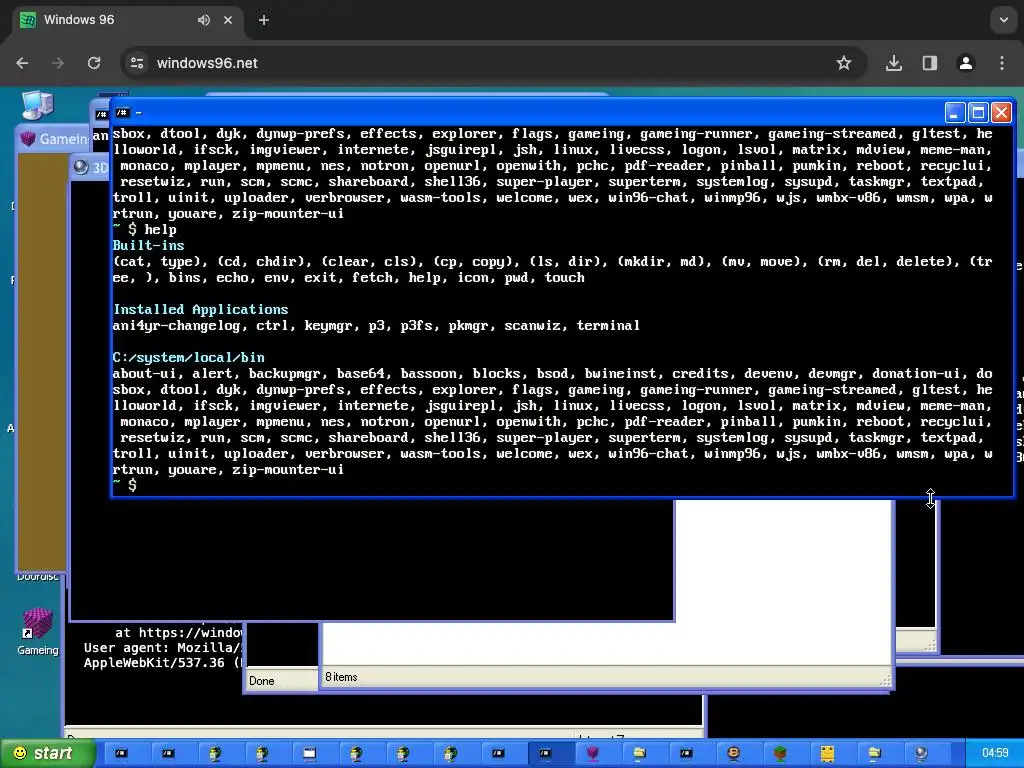Open the Minecraft grass block taskbar item
The height and width of the screenshot is (768, 1024).
tap(780, 753)
